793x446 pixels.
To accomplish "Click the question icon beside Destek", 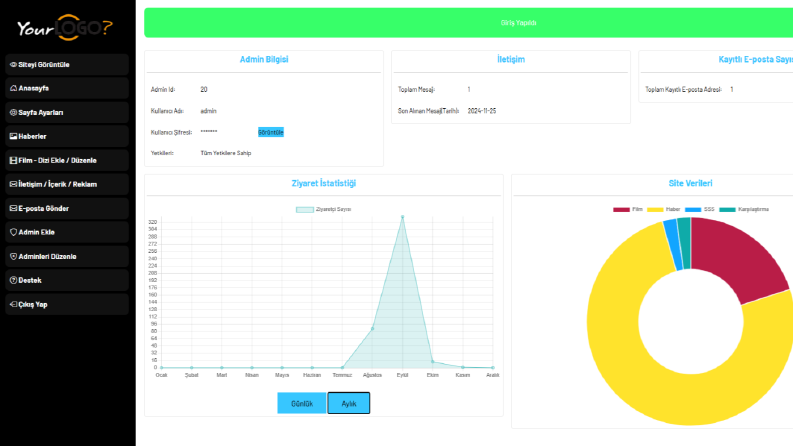I will point(14,280).
